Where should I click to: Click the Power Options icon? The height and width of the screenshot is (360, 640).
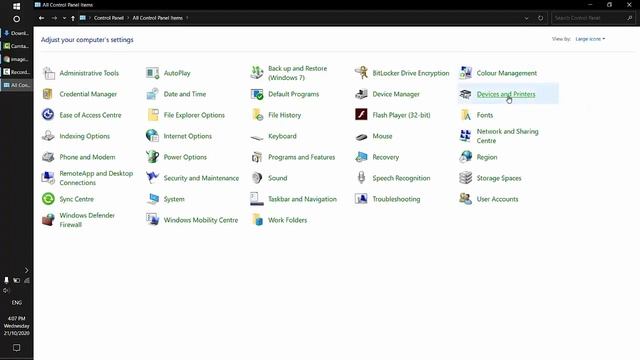153,157
